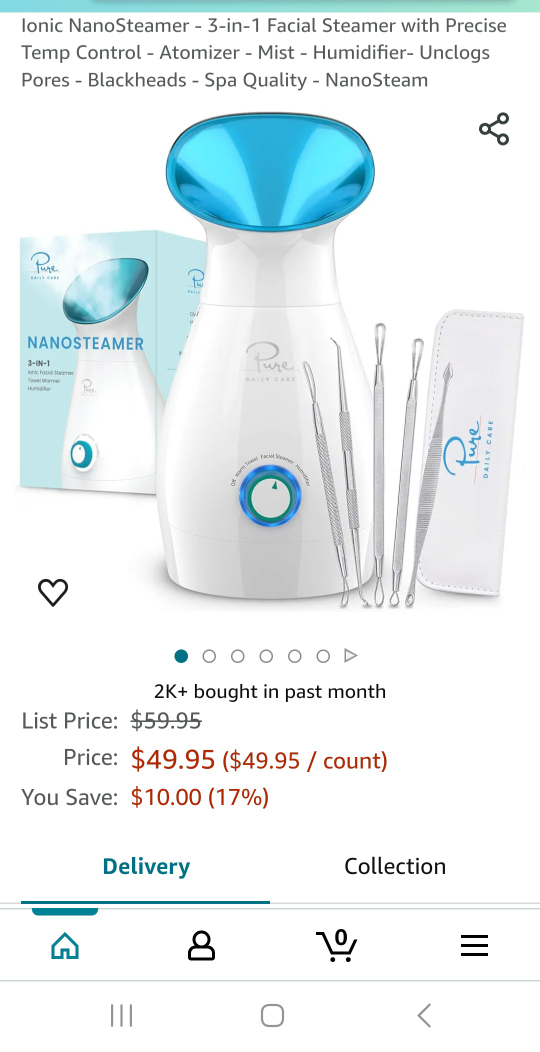Open the account profile icon
540x1052 pixels.
point(201,946)
